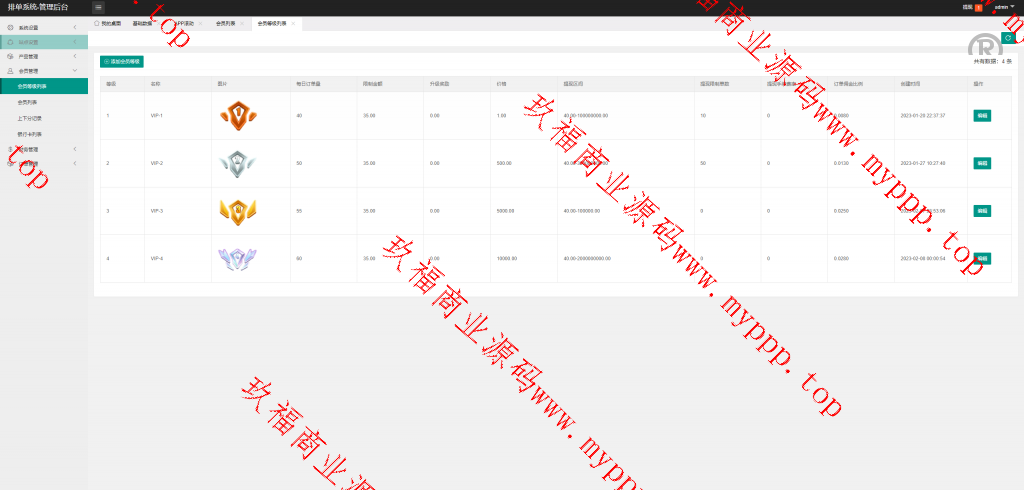Screen dimensions: 1024x490
Task: Click the orange notification badge in header
Action: 978,7
